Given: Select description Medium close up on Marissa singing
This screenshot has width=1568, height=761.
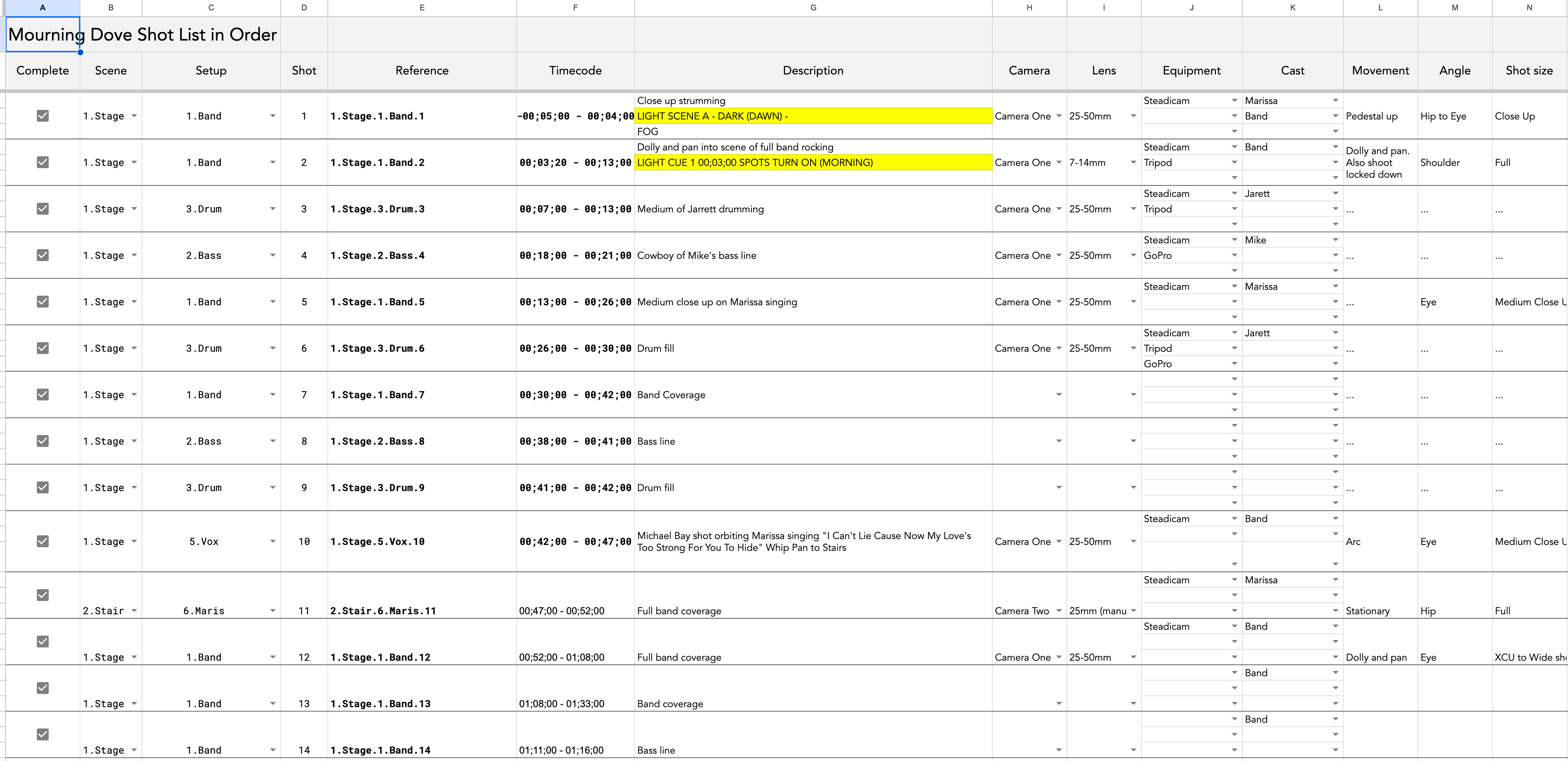Looking at the screenshot, I should [813, 301].
